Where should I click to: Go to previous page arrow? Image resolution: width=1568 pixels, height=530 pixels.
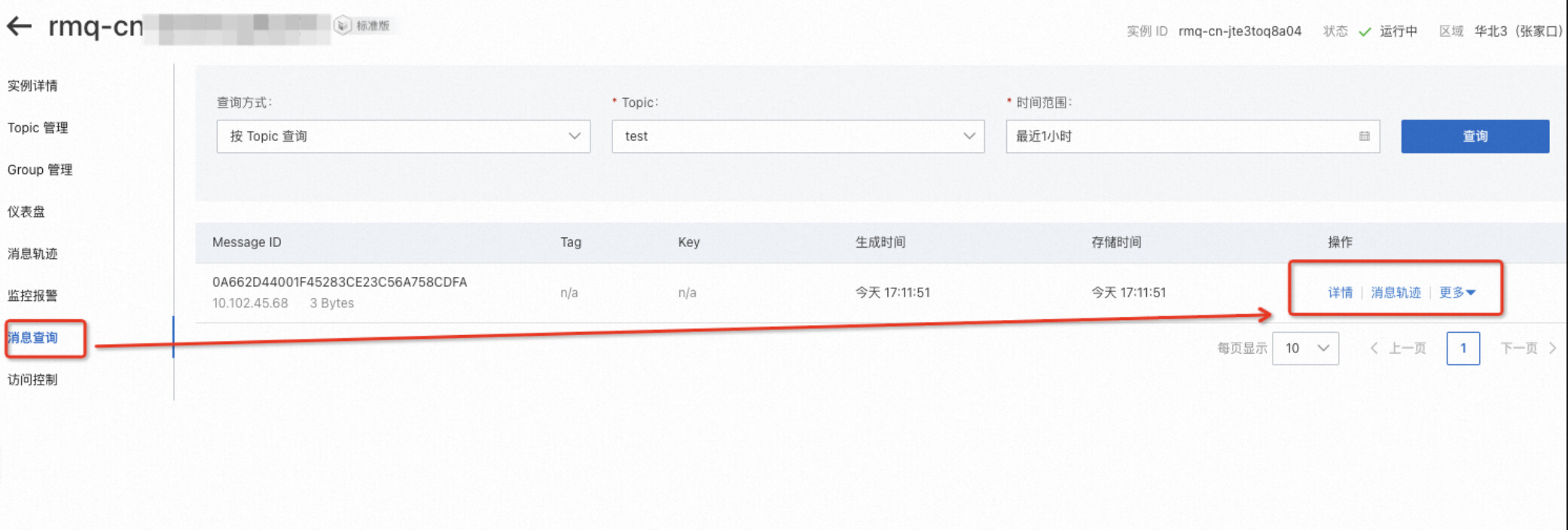1374,348
